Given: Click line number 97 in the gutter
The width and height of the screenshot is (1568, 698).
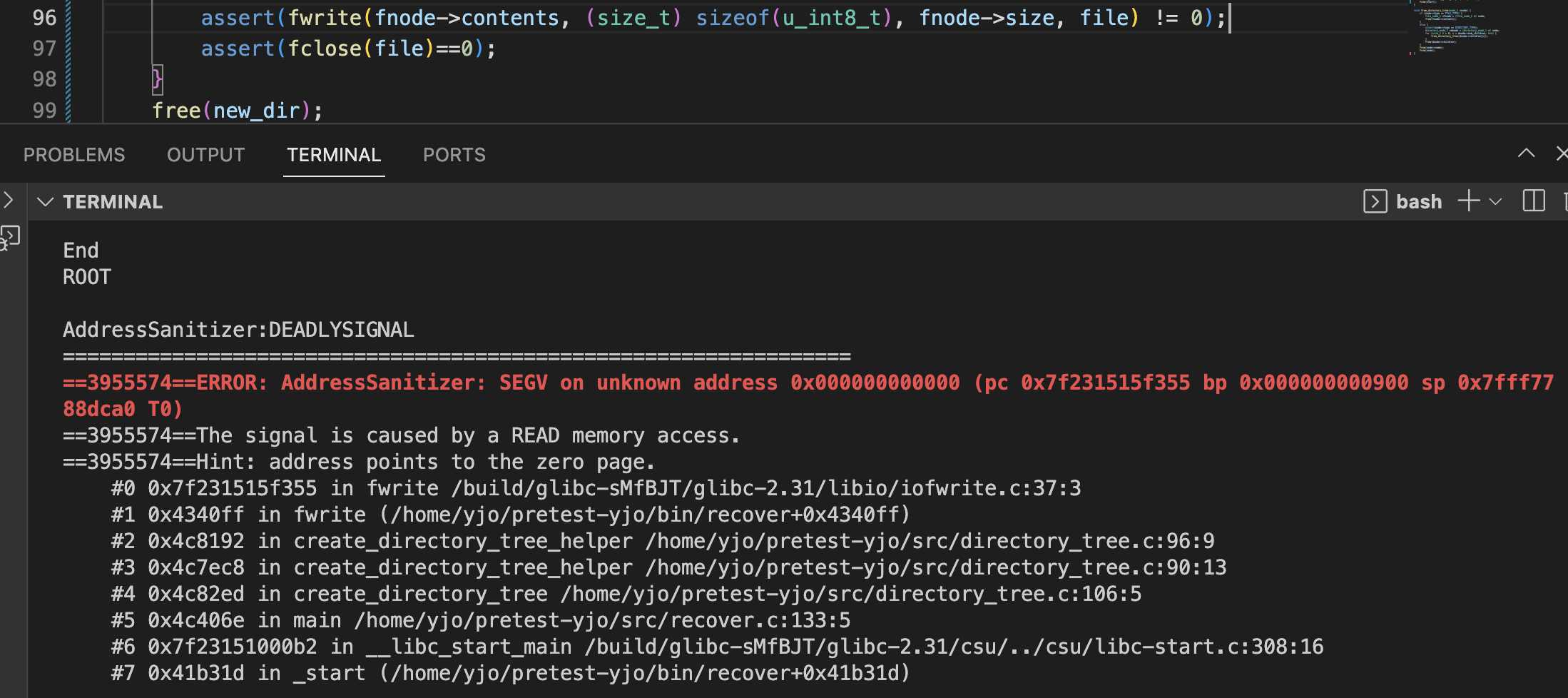Looking at the screenshot, I should coord(44,49).
